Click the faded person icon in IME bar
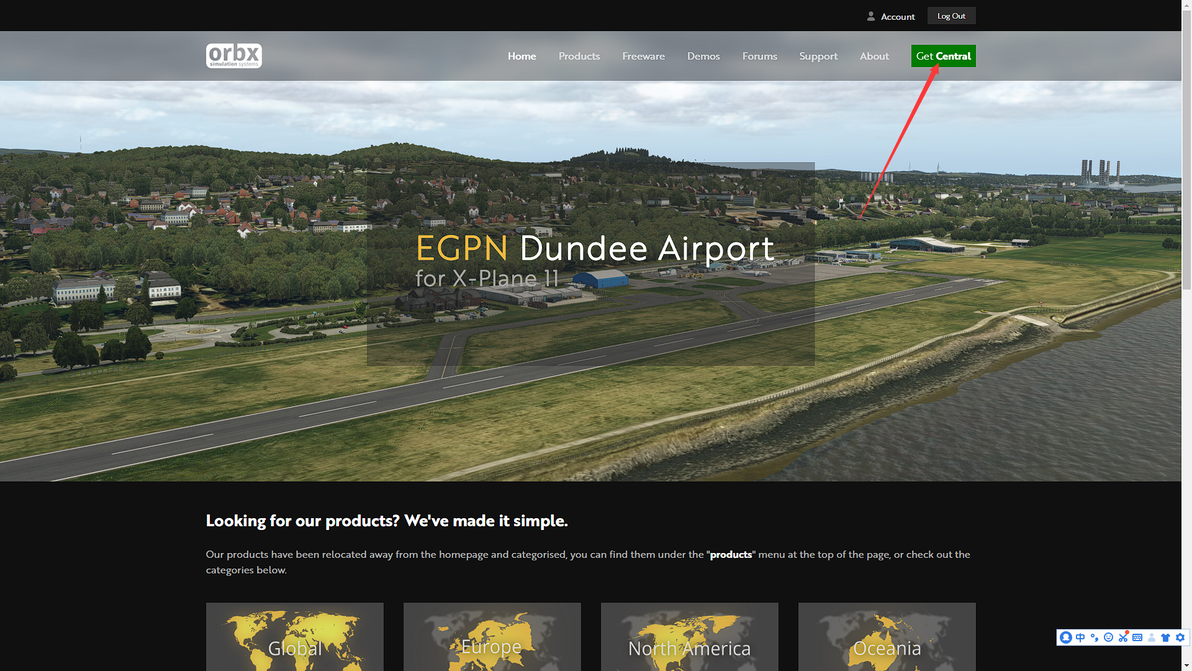The width and height of the screenshot is (1192, 671). click(1152, 638)
